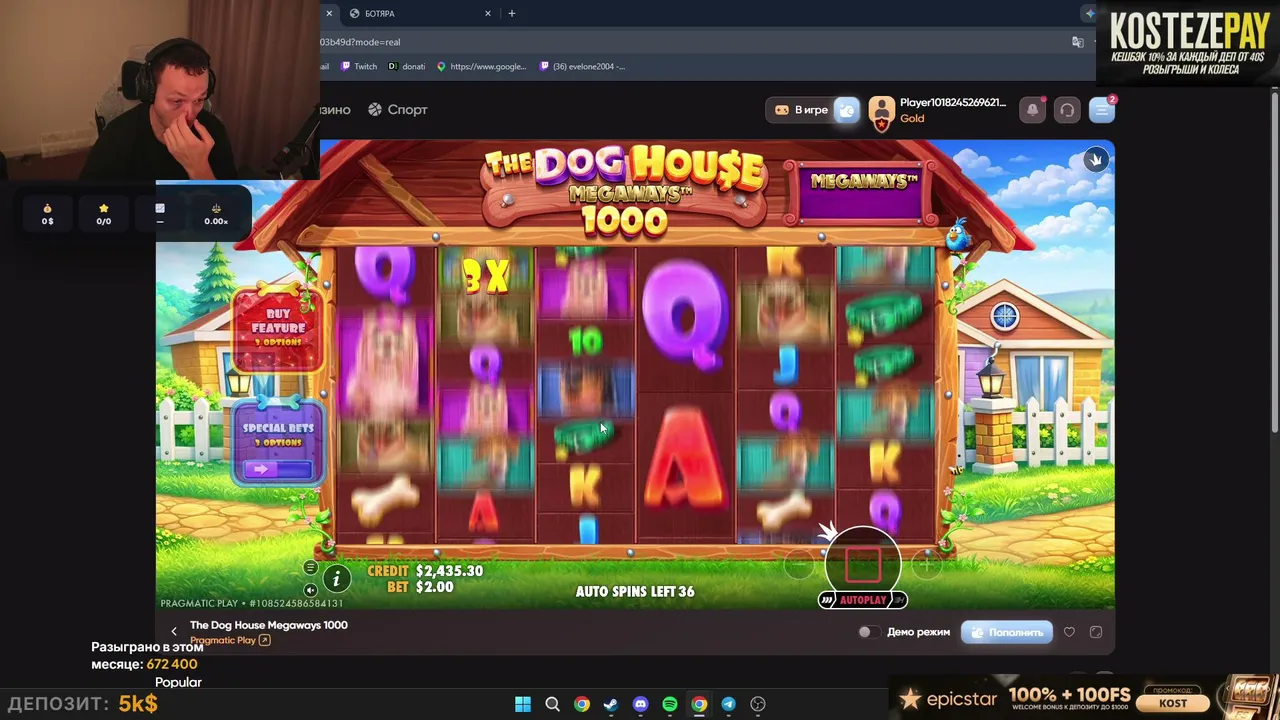1280x720 pixels.
Task: Open the Спорт section
Action: (x=397, y=110)
